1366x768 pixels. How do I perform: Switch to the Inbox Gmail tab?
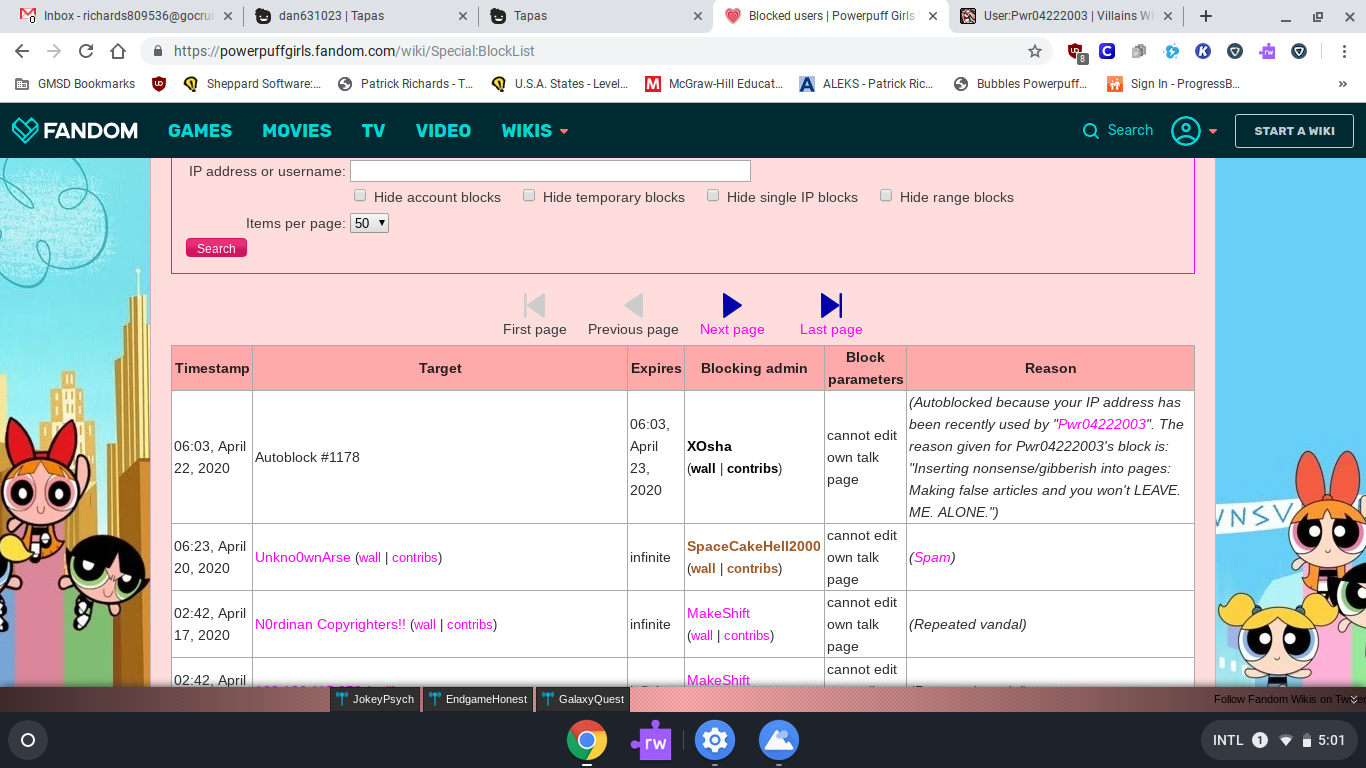click(125, 16)
